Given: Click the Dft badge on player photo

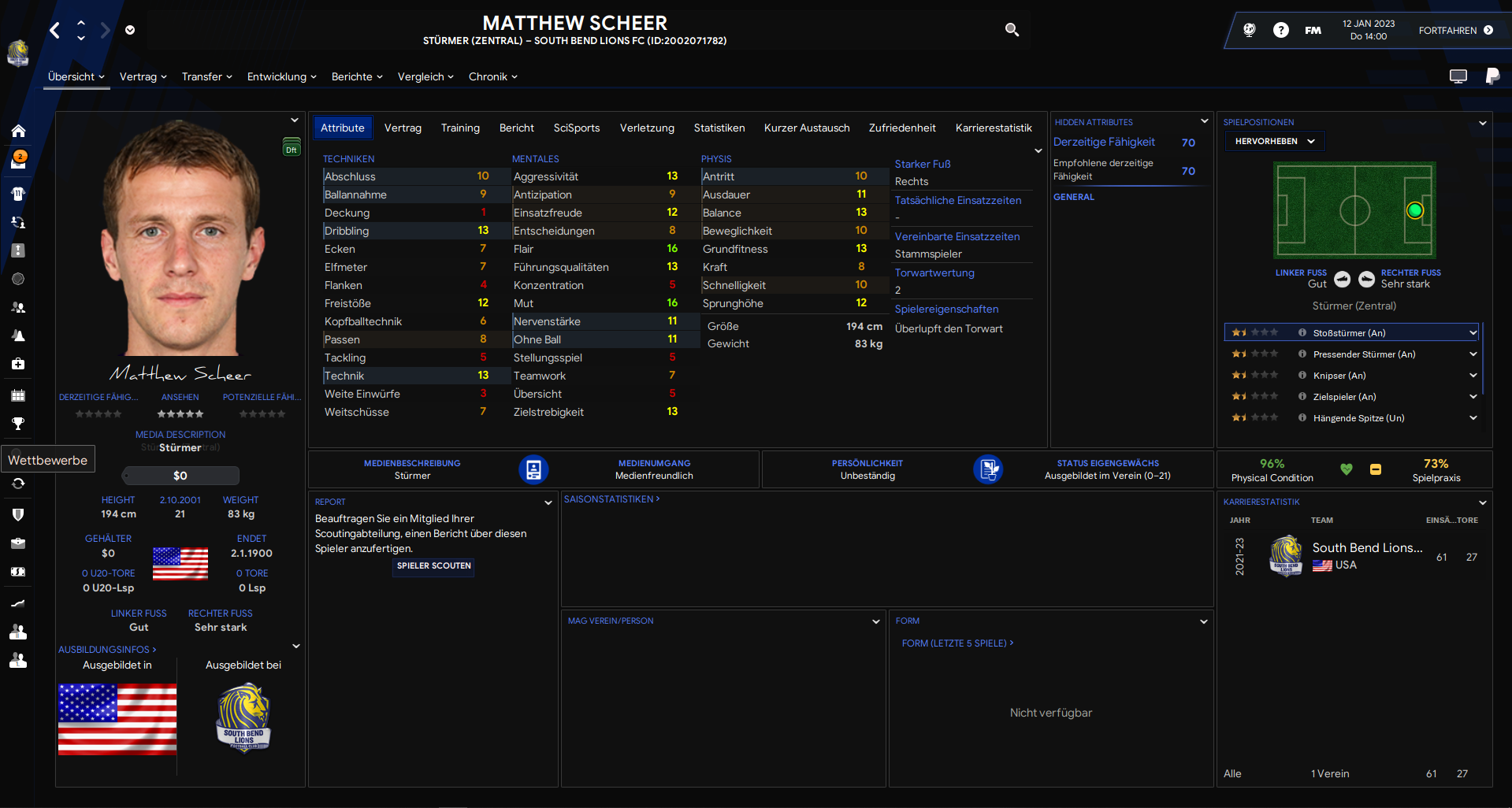Looking at the screenshot, I should pos(292,147).
